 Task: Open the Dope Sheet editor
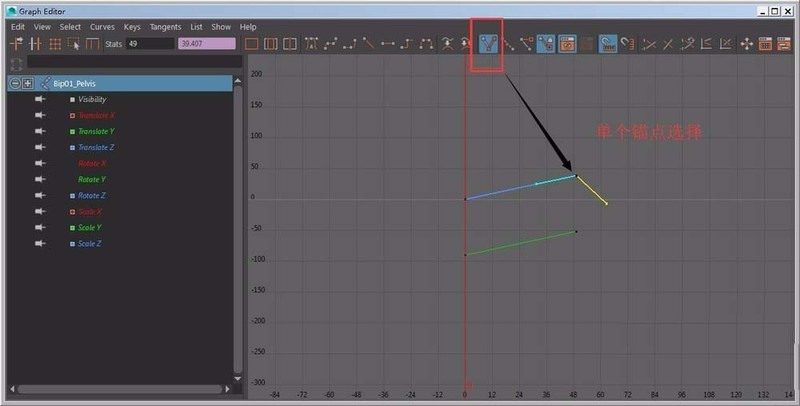click(x=765, y=44)
